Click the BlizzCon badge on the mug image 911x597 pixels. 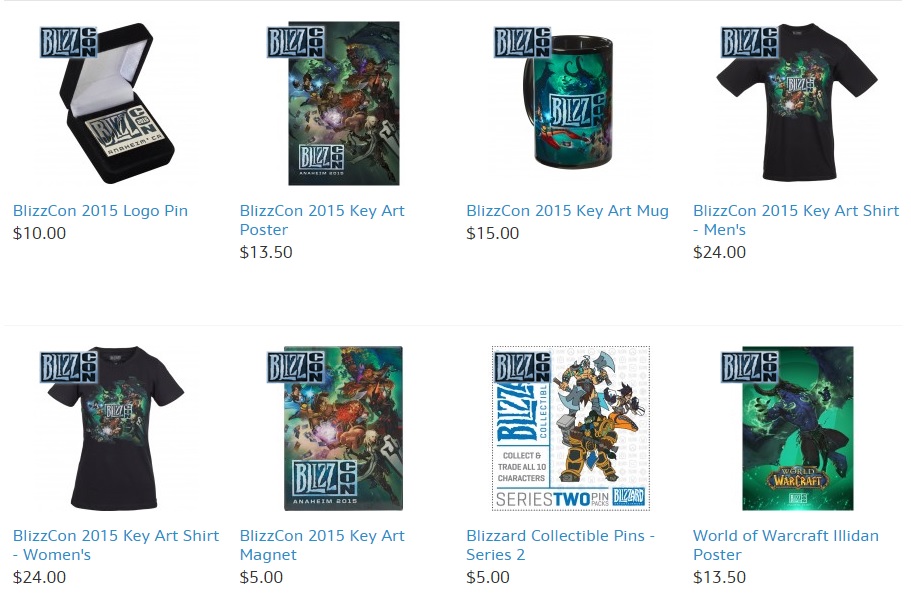(x=522, y=42)
